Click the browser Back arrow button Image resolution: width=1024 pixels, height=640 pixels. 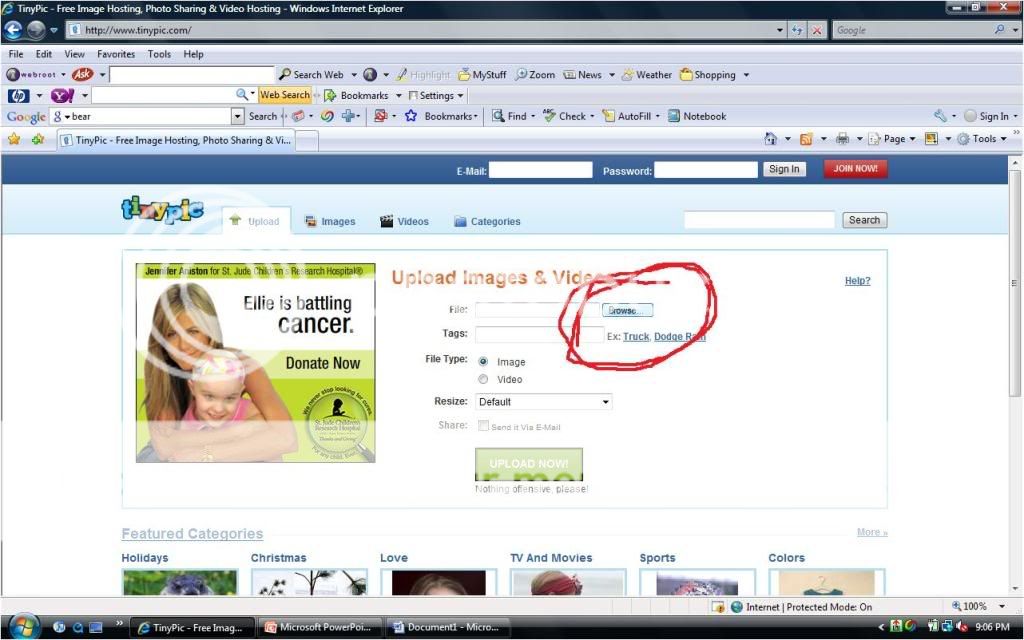(x=14, y=30)
